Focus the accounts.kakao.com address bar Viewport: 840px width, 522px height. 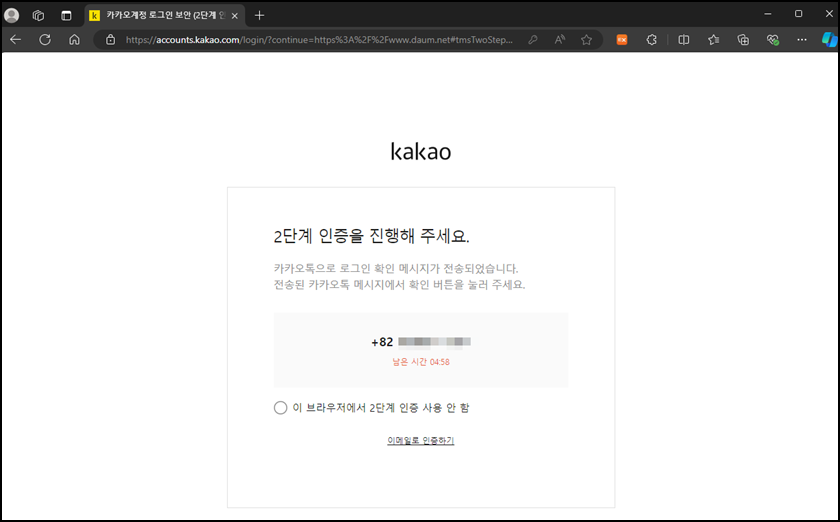tap(319, 40)
